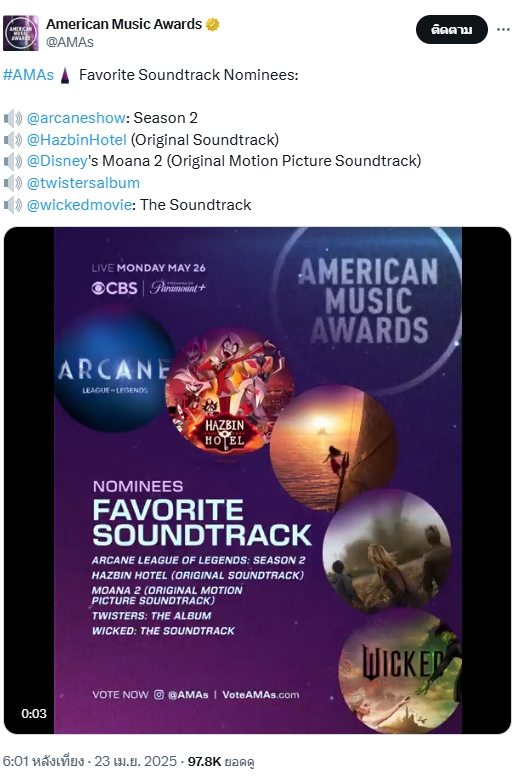Screen dimensions: 514x780
Task: Click the Moana 2 sunset circle image
Action: (333, 448)
